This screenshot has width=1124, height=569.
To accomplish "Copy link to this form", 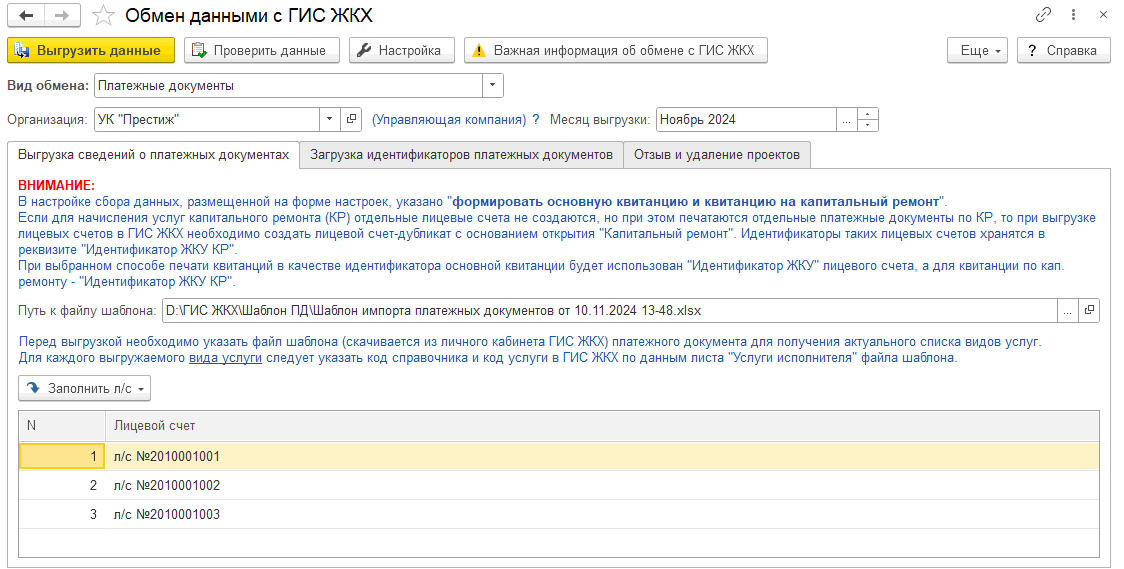I will coord(1044,15).
